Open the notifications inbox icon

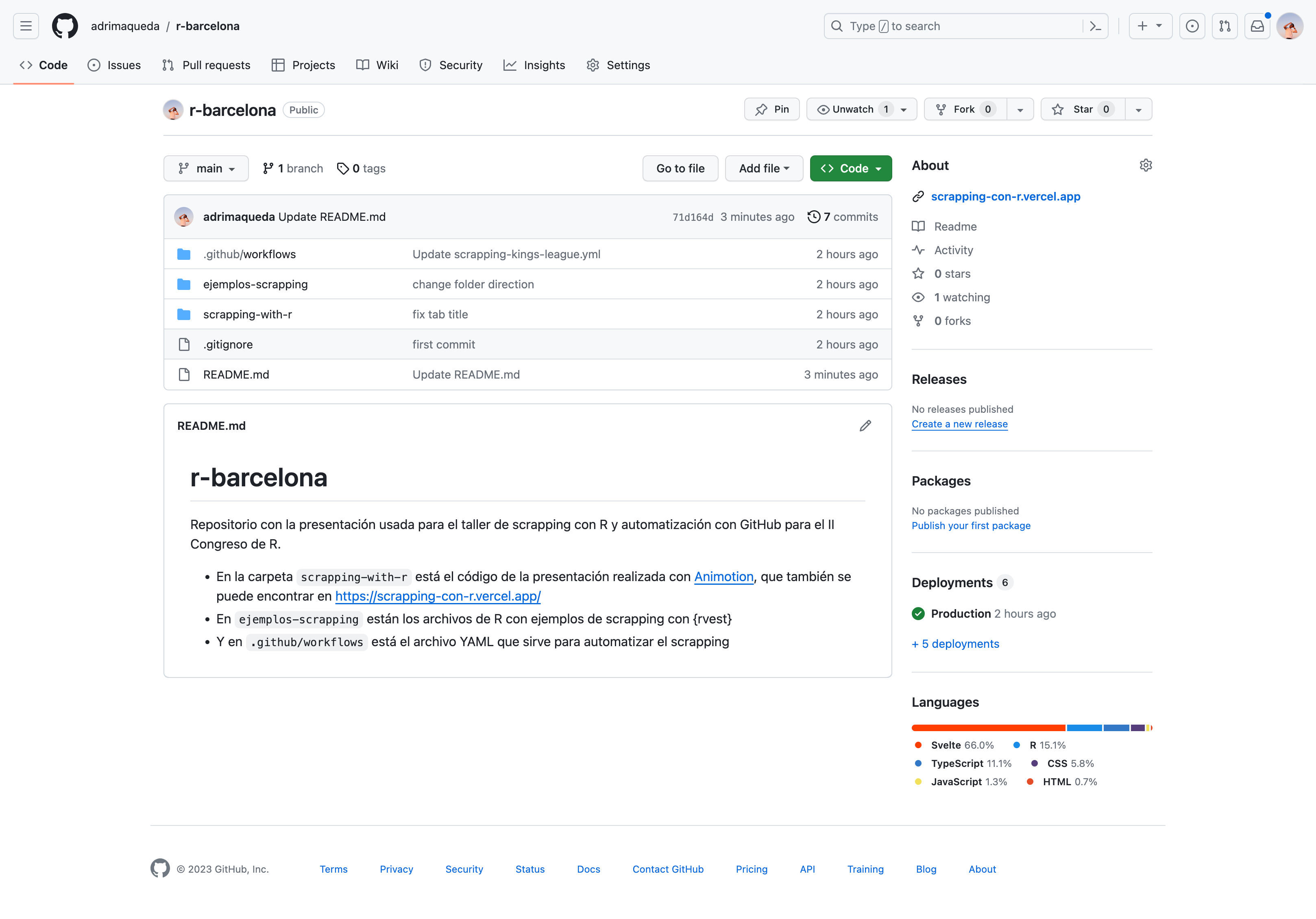point(1257,26)
